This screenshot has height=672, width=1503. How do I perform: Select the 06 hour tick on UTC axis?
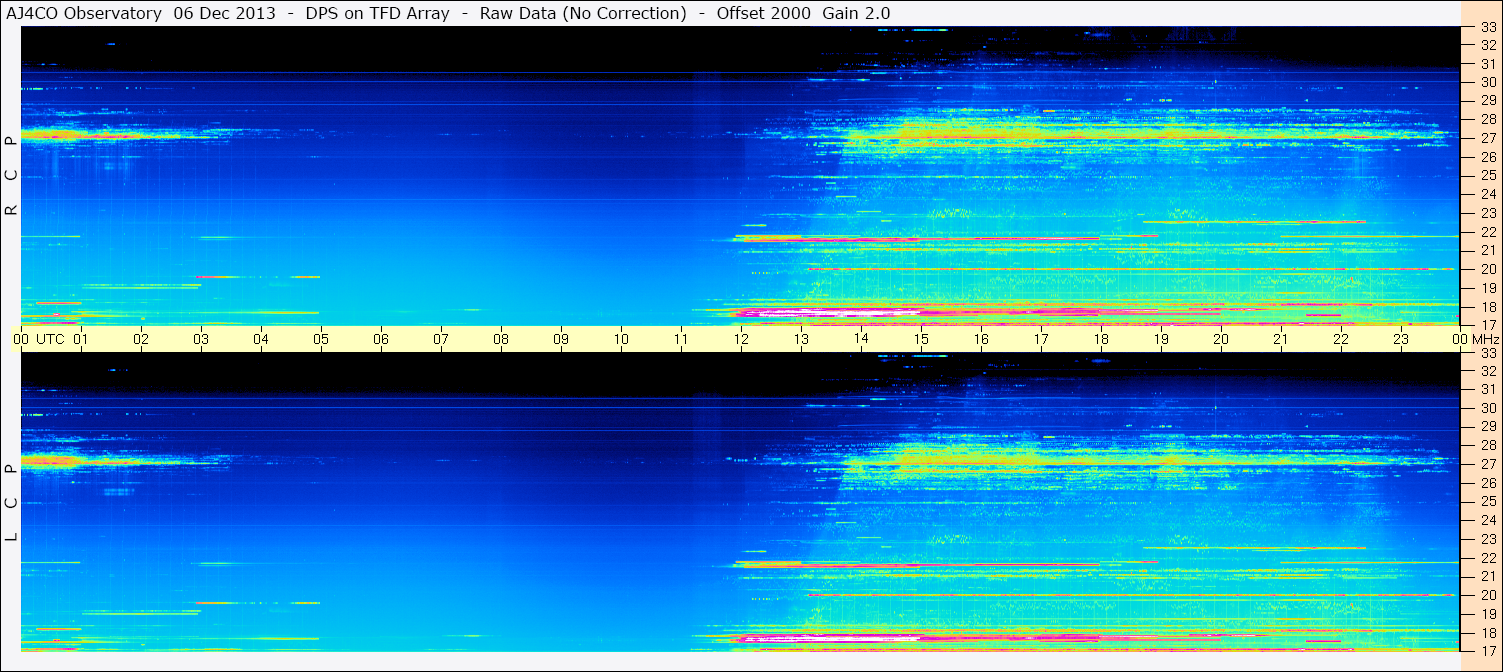coord(381,339)
